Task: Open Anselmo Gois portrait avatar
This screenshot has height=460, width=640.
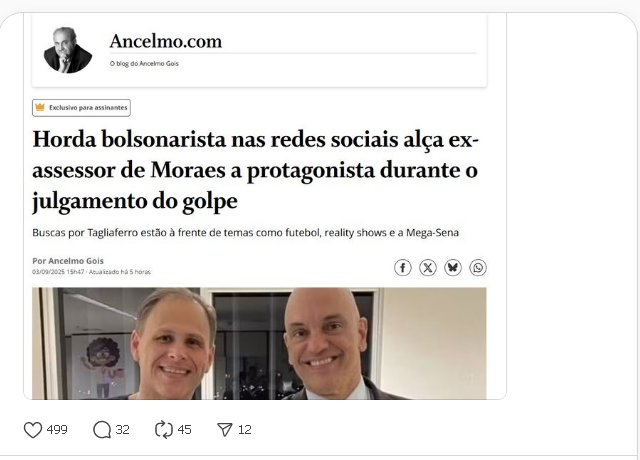Action: click(68, 50)
